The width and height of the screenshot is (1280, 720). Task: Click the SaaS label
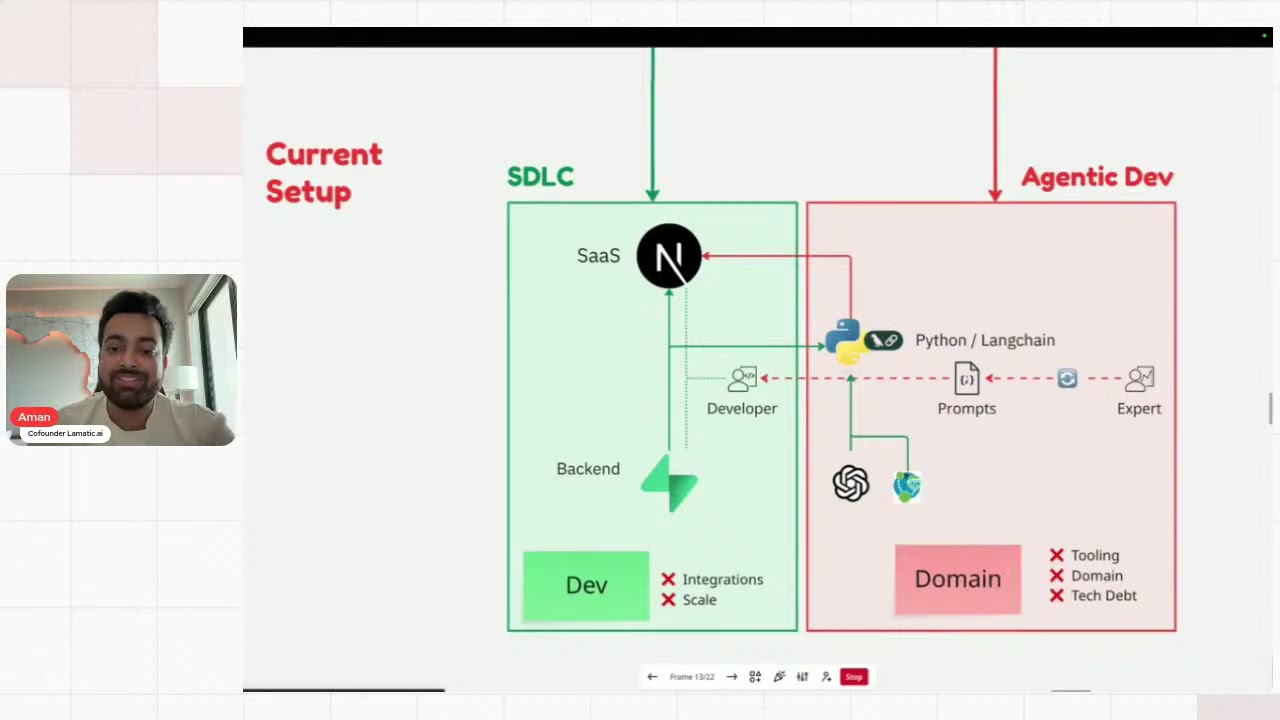(599, 256)
